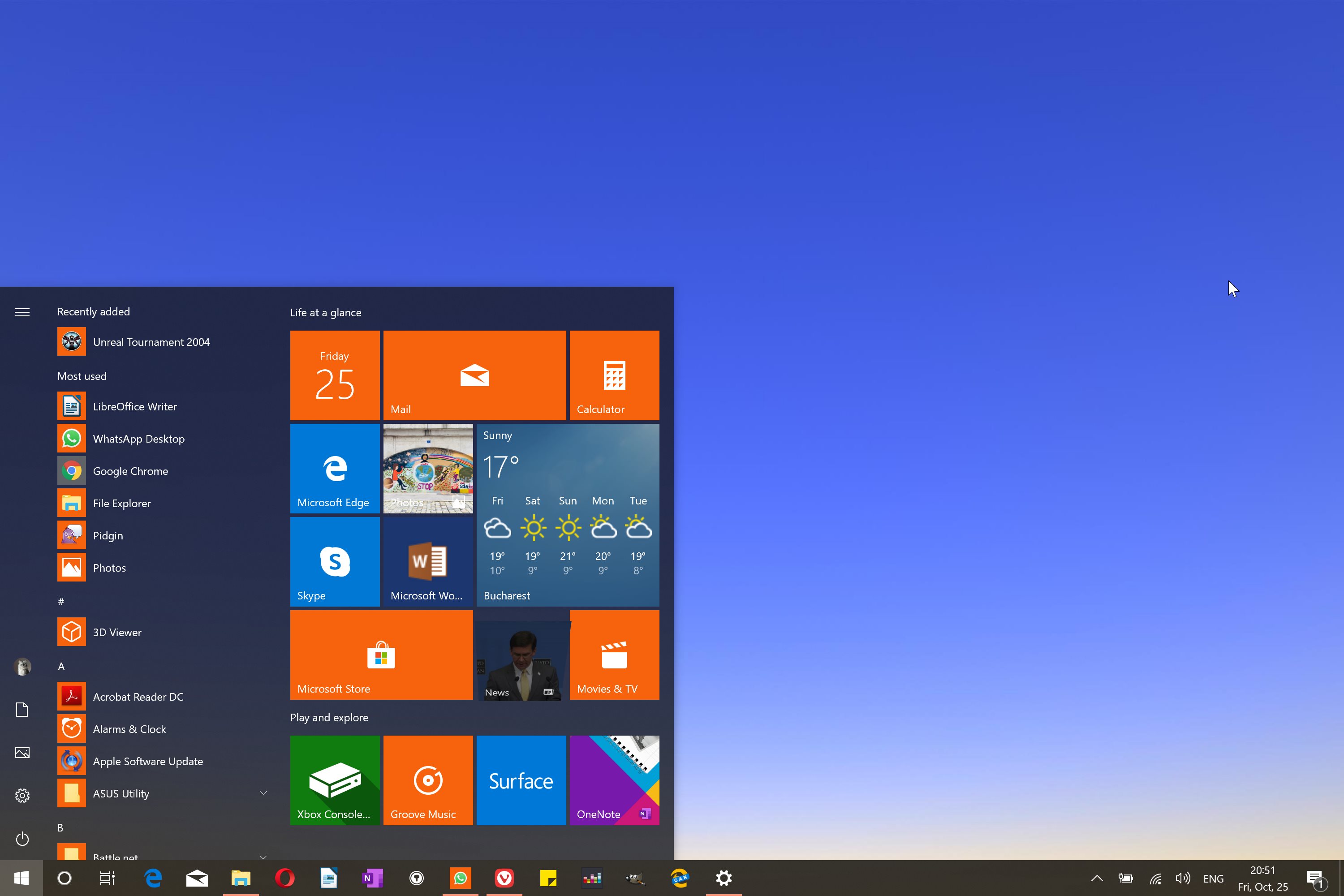Open Pictures from the Start sidebar
The height and width of the screenshot is (896, 1344).
[x=22, y=753]
